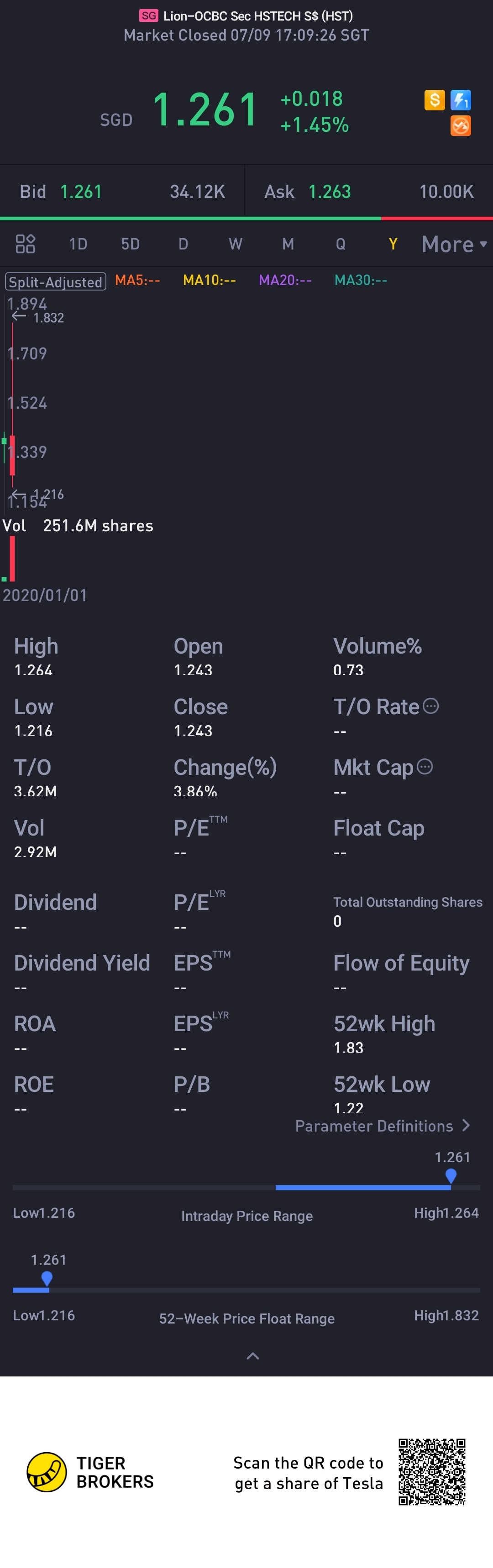Image resolution: width=493 pixels, height=1568 pixels.
Task: Tap the Tiger Brokers logo
Action: 47,1472
